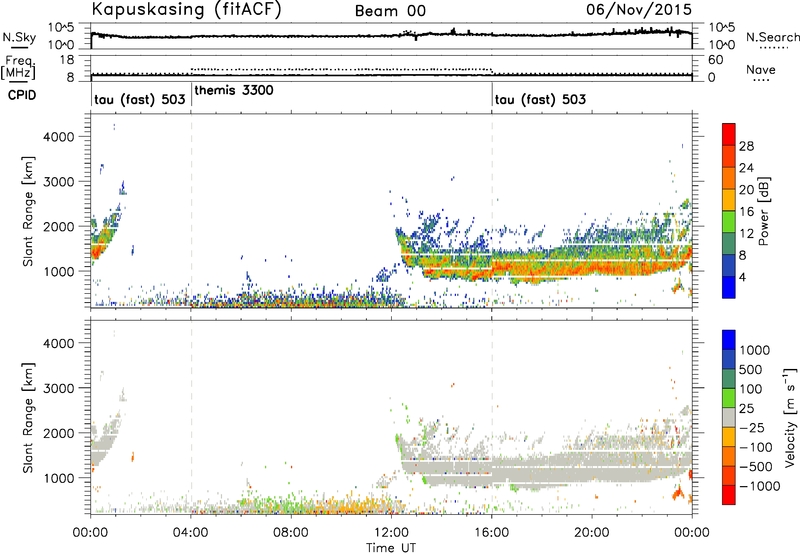Click the N.Sky legend label
This screenshot has height=554, width=800.
click(x=19, y=37)
